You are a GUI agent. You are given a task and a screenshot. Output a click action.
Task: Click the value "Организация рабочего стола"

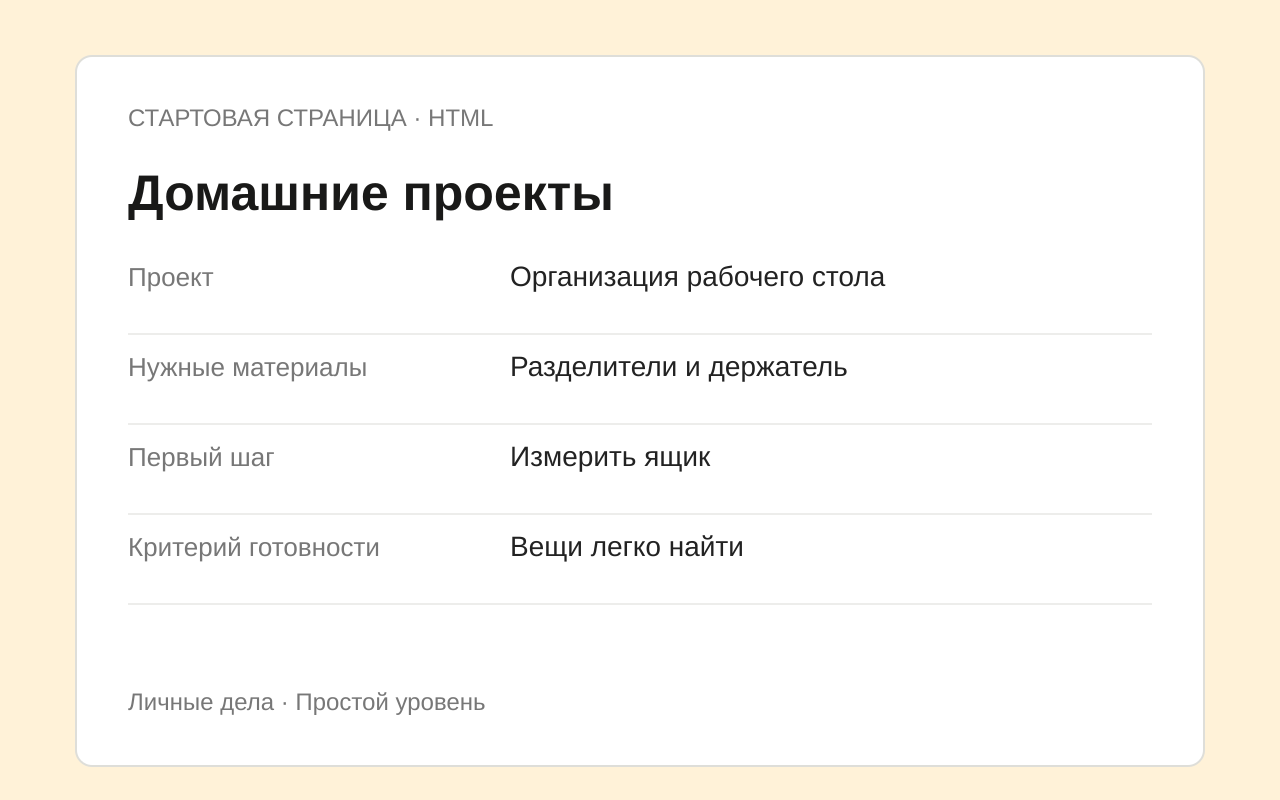pyautogui.click(x=697, y=277)
